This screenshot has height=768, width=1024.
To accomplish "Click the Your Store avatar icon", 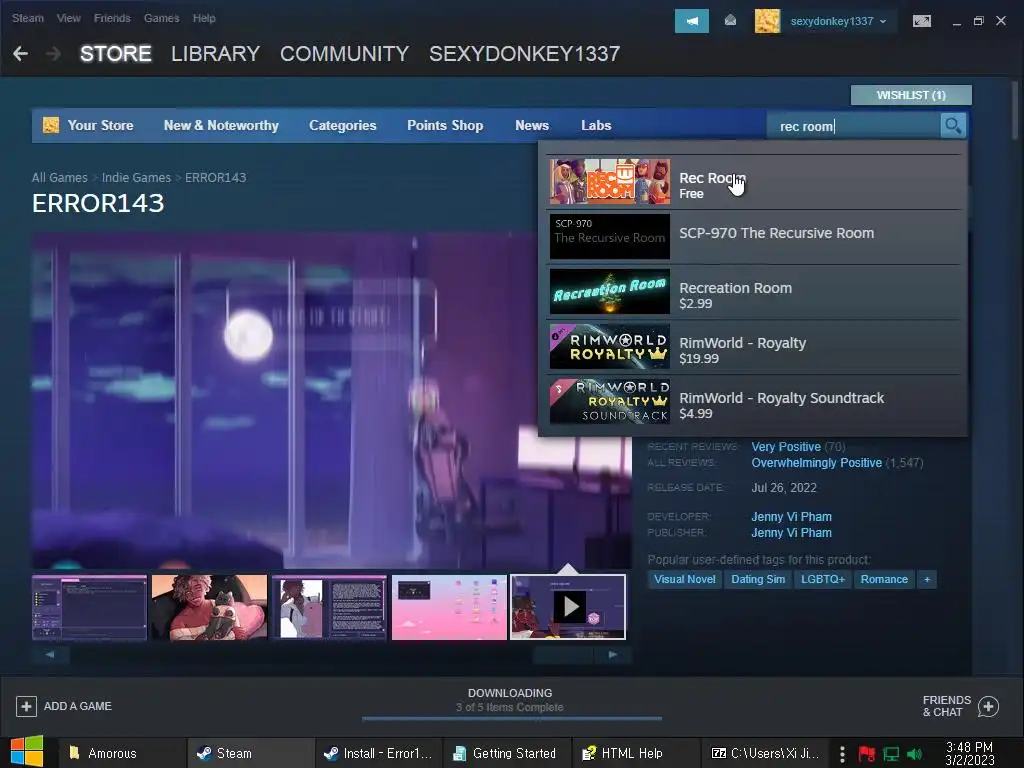I will pos(50,125).
